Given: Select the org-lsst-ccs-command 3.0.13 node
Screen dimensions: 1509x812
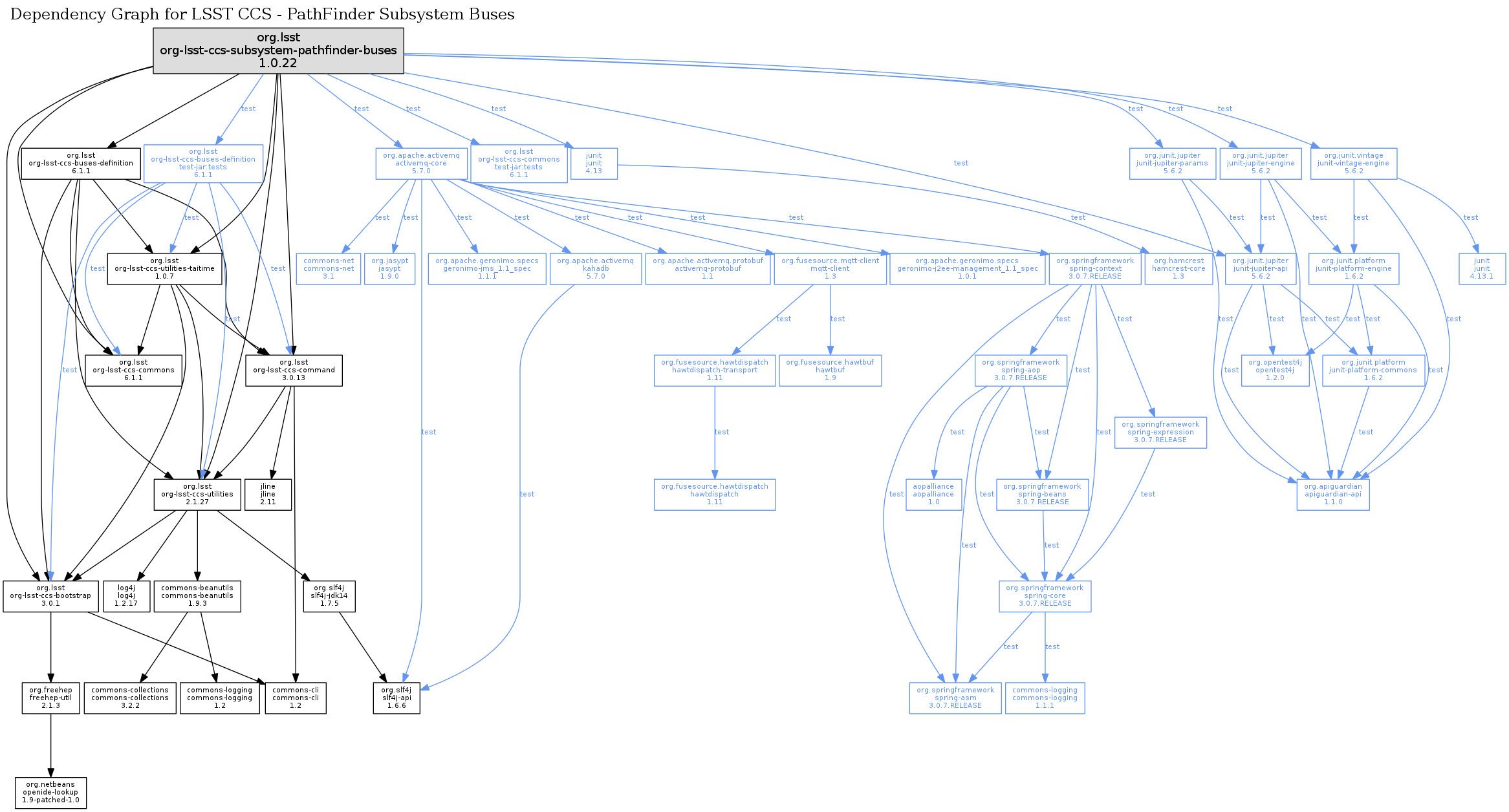Looking at the screenshot, I should point(294,370).
